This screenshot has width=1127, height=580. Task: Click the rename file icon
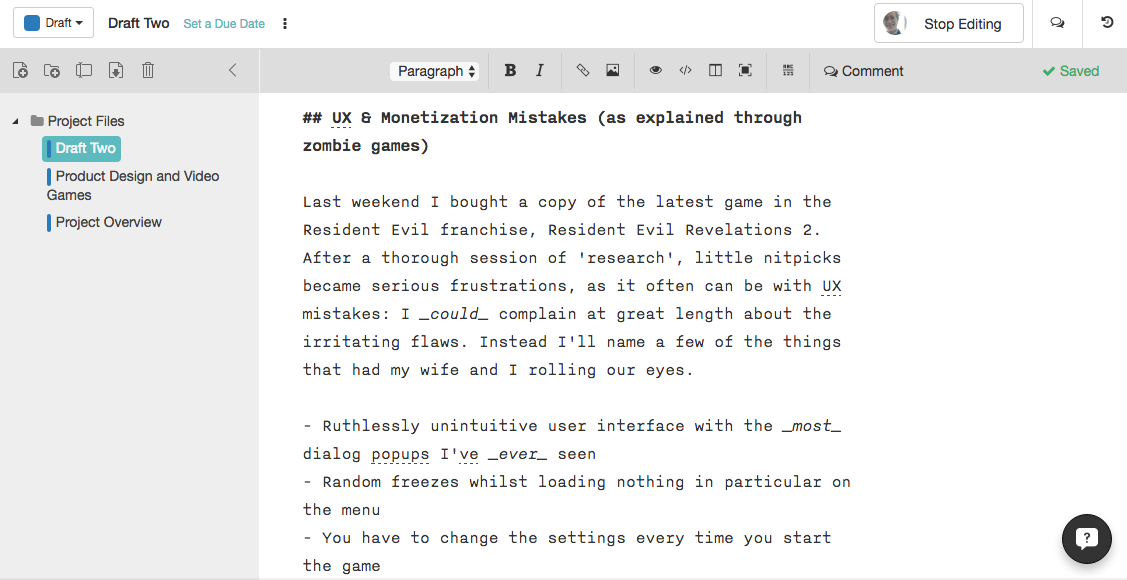pos(84,71)
